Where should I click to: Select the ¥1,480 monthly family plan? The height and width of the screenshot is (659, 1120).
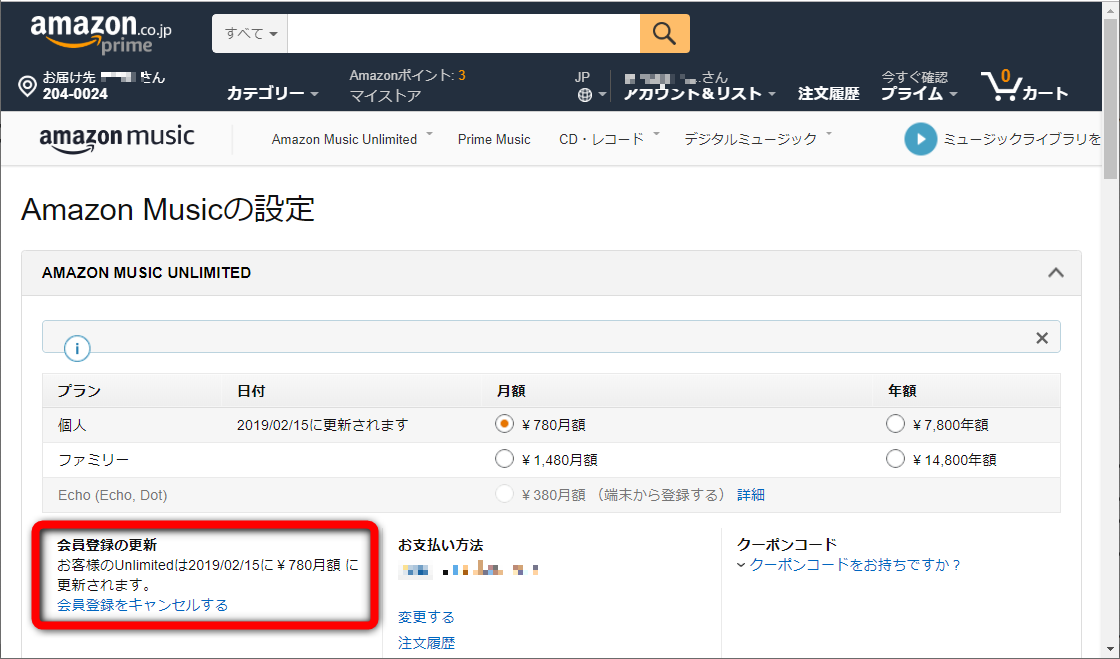coord(505,458)
